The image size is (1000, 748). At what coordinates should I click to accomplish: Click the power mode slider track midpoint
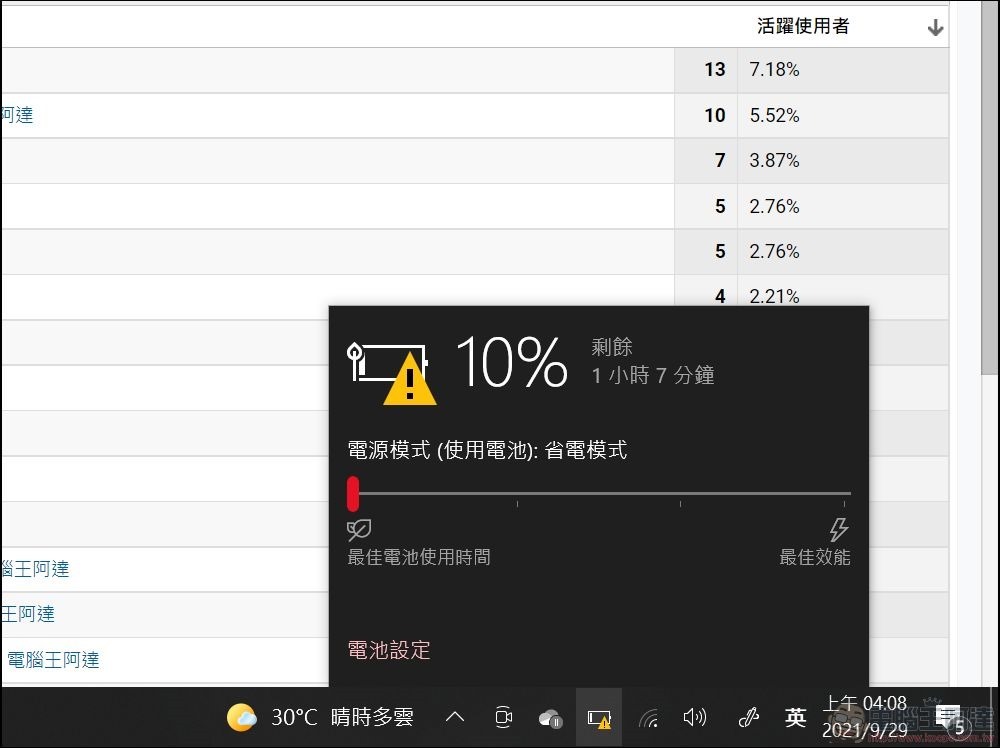[x=600, y=494]
